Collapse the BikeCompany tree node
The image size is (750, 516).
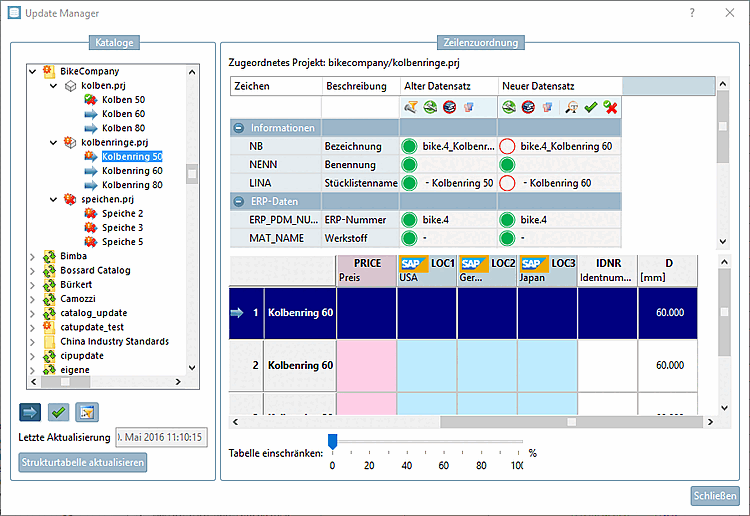[x=35, y=72]
